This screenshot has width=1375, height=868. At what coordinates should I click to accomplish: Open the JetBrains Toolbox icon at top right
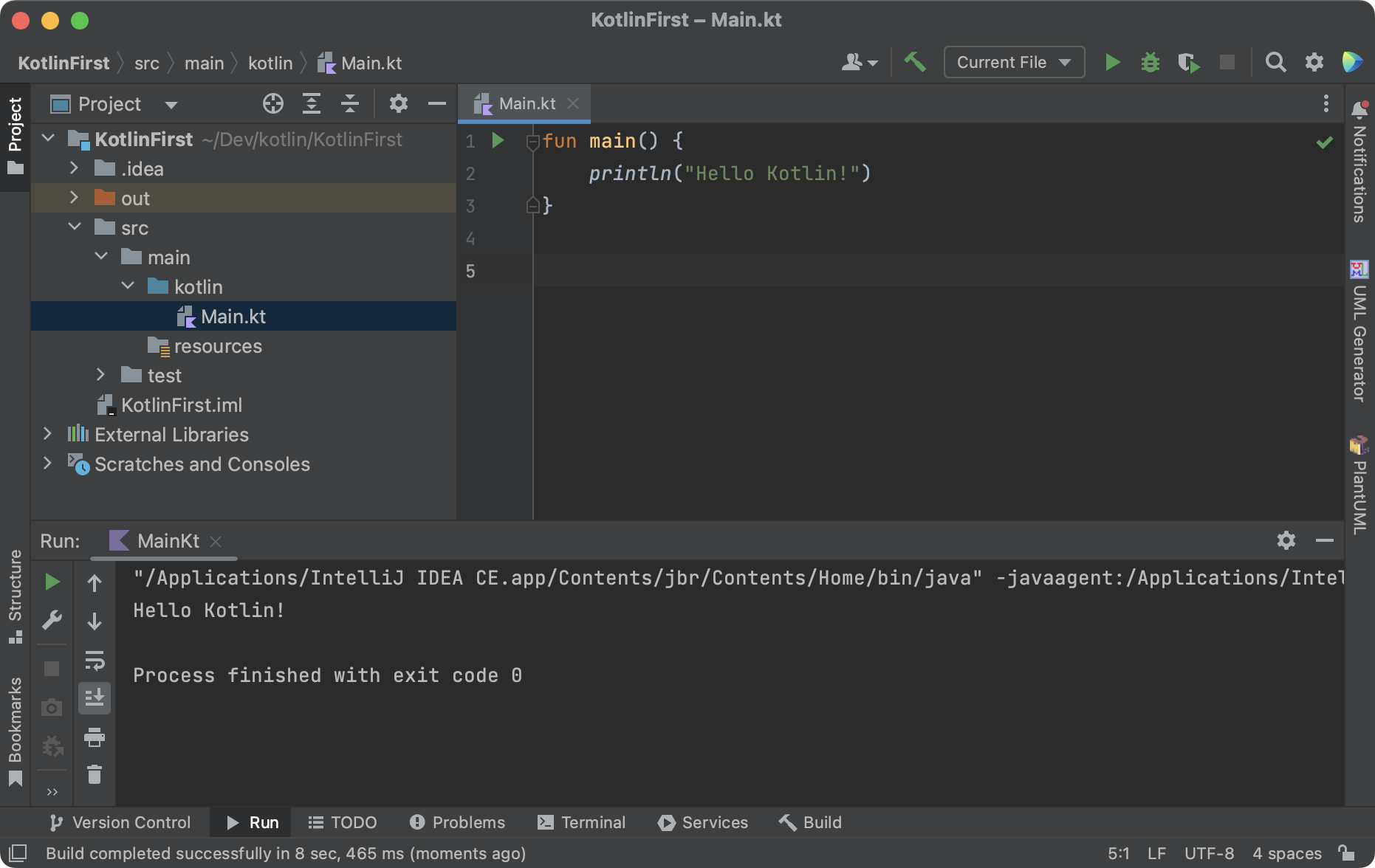pos(1352,62)
